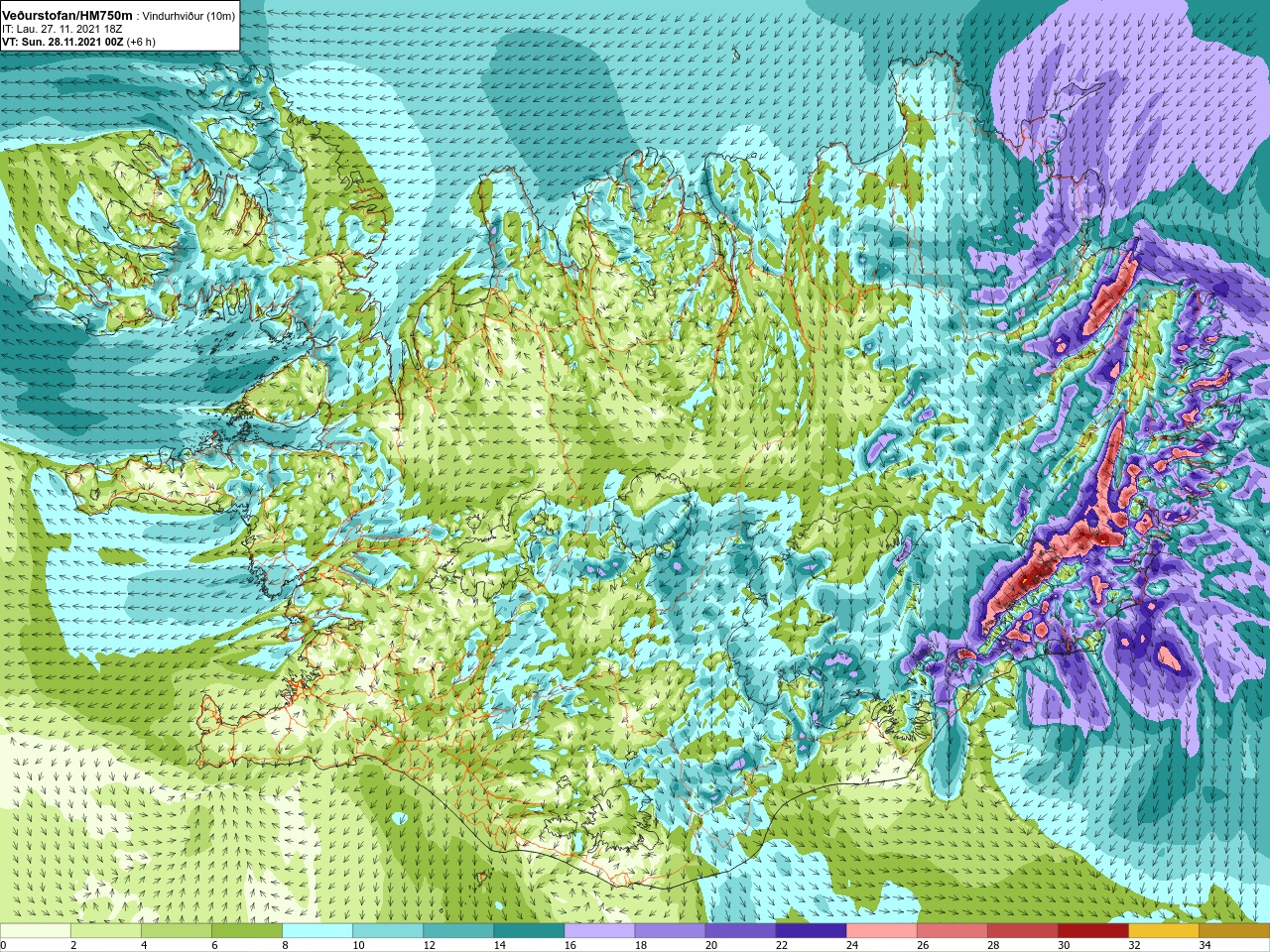This screenshot has width=1270, height=952.
Task: Click the legend scale label '12'
Action: coord(429,945)
